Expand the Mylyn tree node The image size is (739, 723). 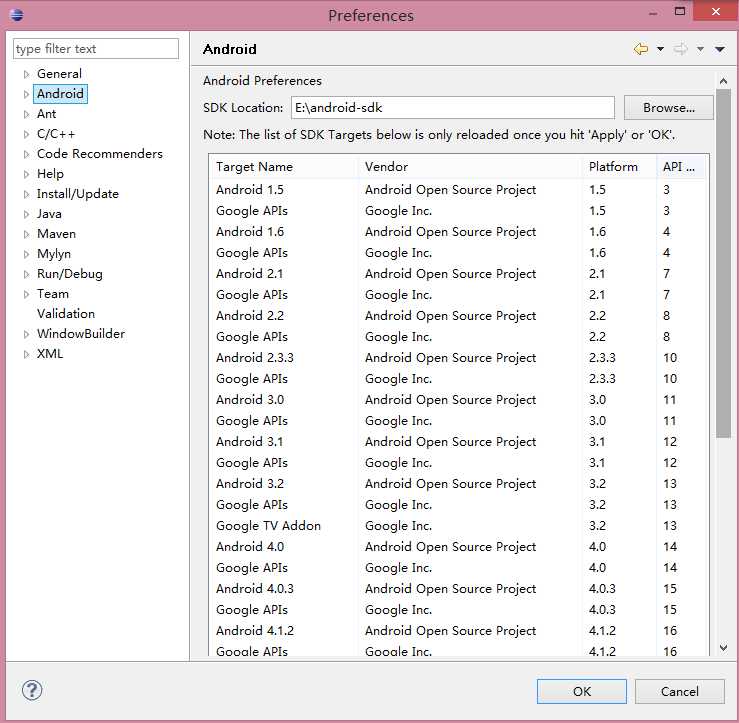pos(26,254)
